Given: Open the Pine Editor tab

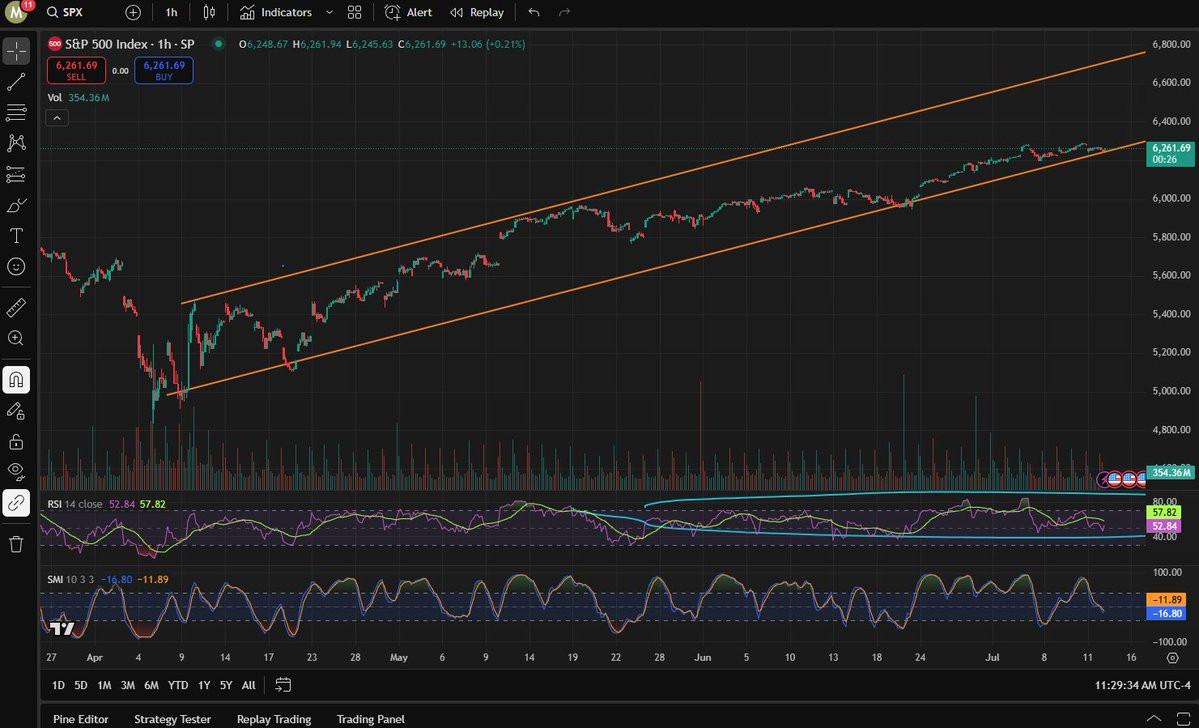Looking at the screenshot, I should [81, 719].
